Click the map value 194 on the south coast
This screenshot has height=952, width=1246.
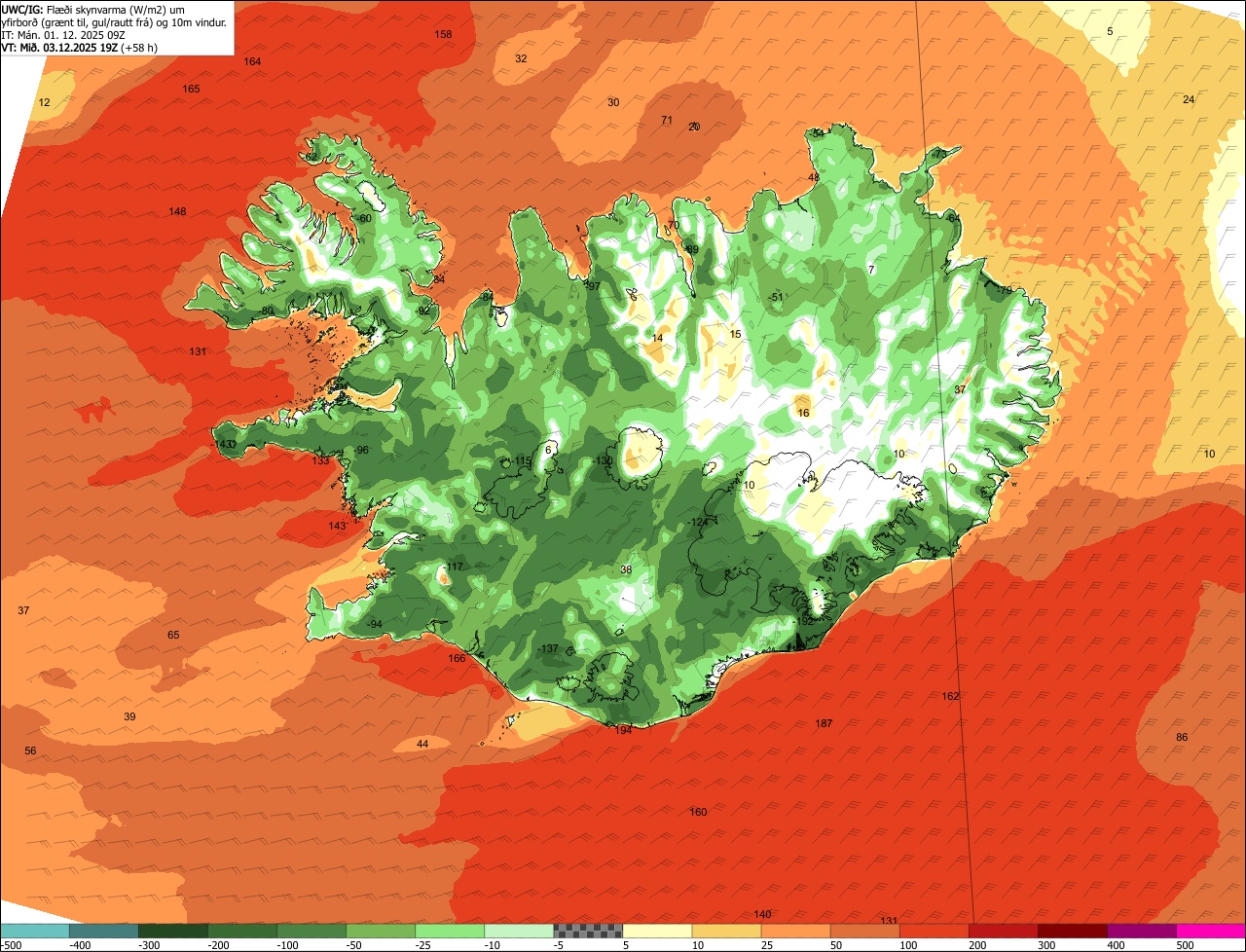coord(624,730)
